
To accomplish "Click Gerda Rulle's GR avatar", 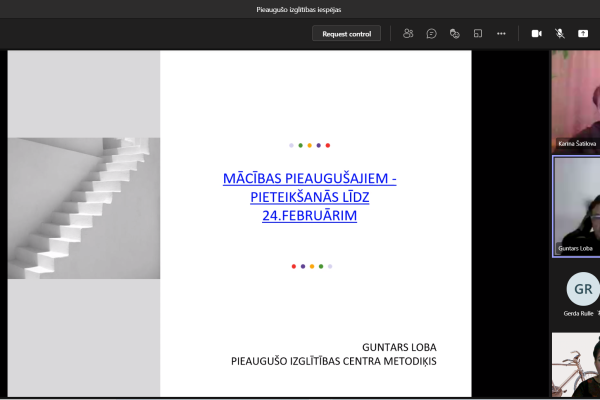I will (x=581, y=290).
